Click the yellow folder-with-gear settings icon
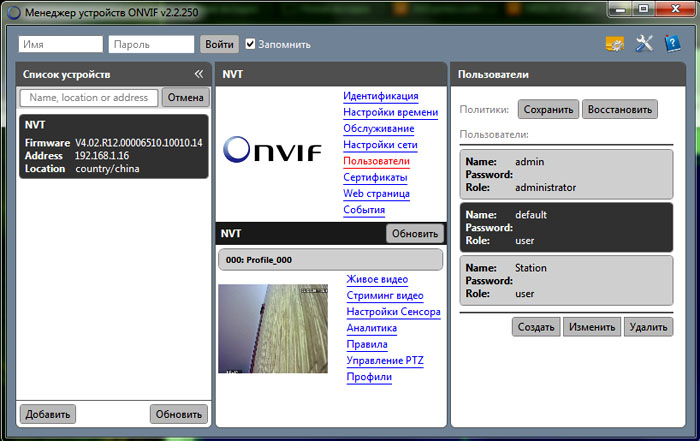 (615, 44)
